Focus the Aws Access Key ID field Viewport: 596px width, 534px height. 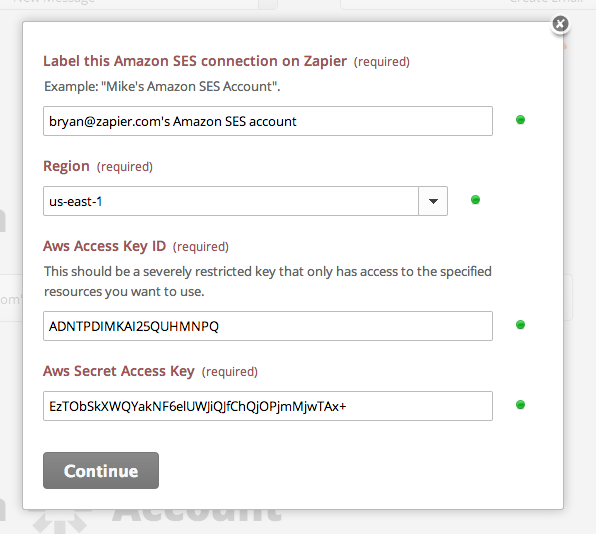tap(268, 326)
